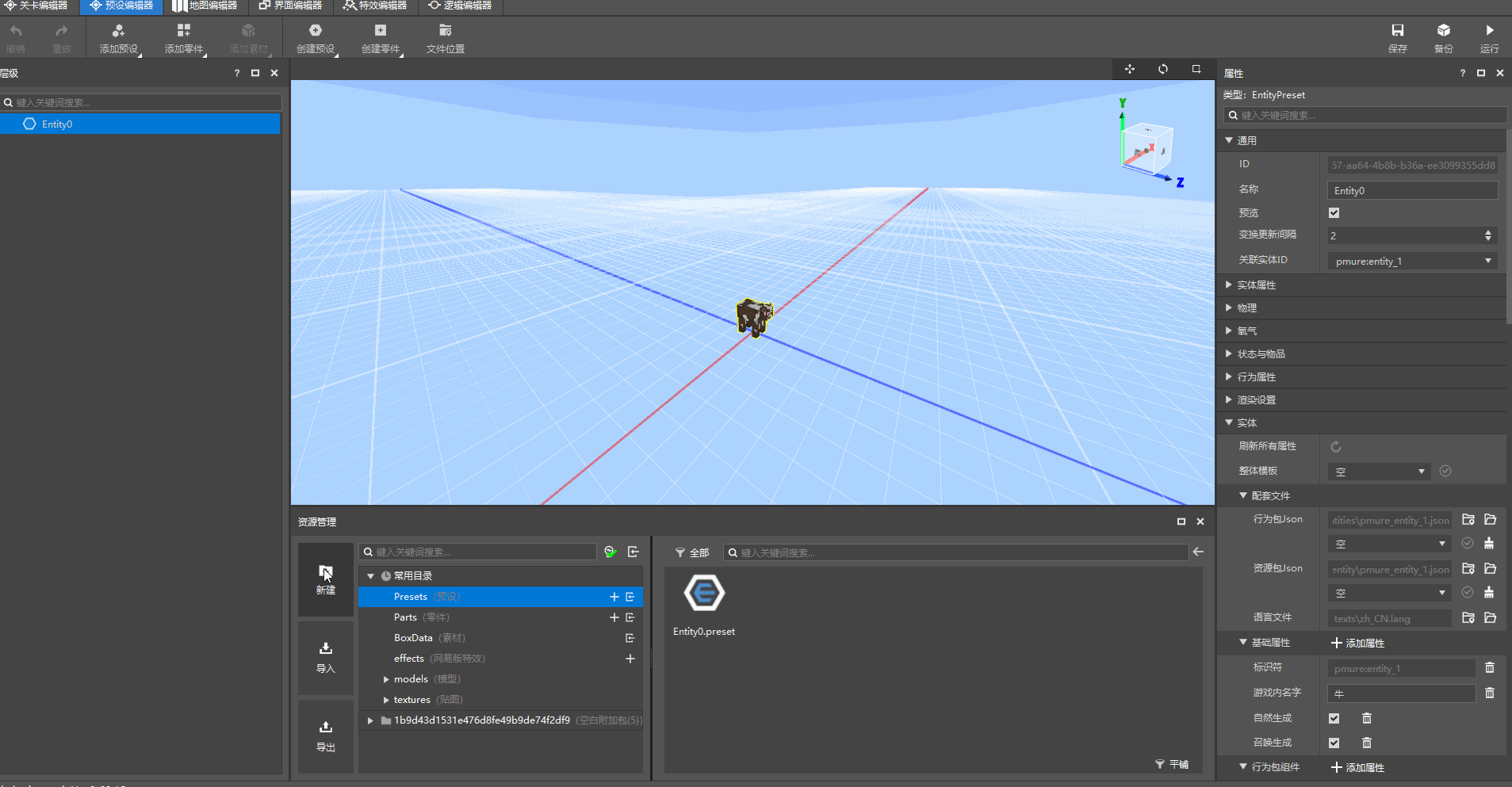
Task: Click the viewport fullscreen square icon
Action: pyautogui.click(x=1196, y=69)
